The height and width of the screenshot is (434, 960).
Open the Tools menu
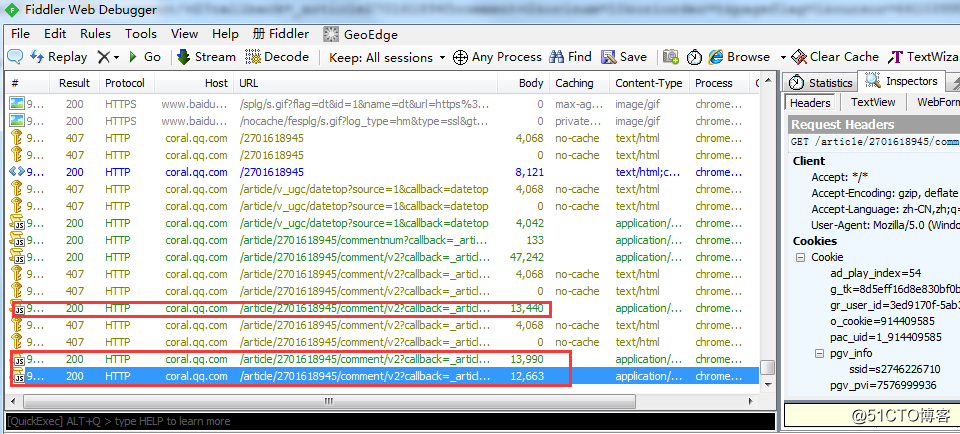[x=141, y=34]
